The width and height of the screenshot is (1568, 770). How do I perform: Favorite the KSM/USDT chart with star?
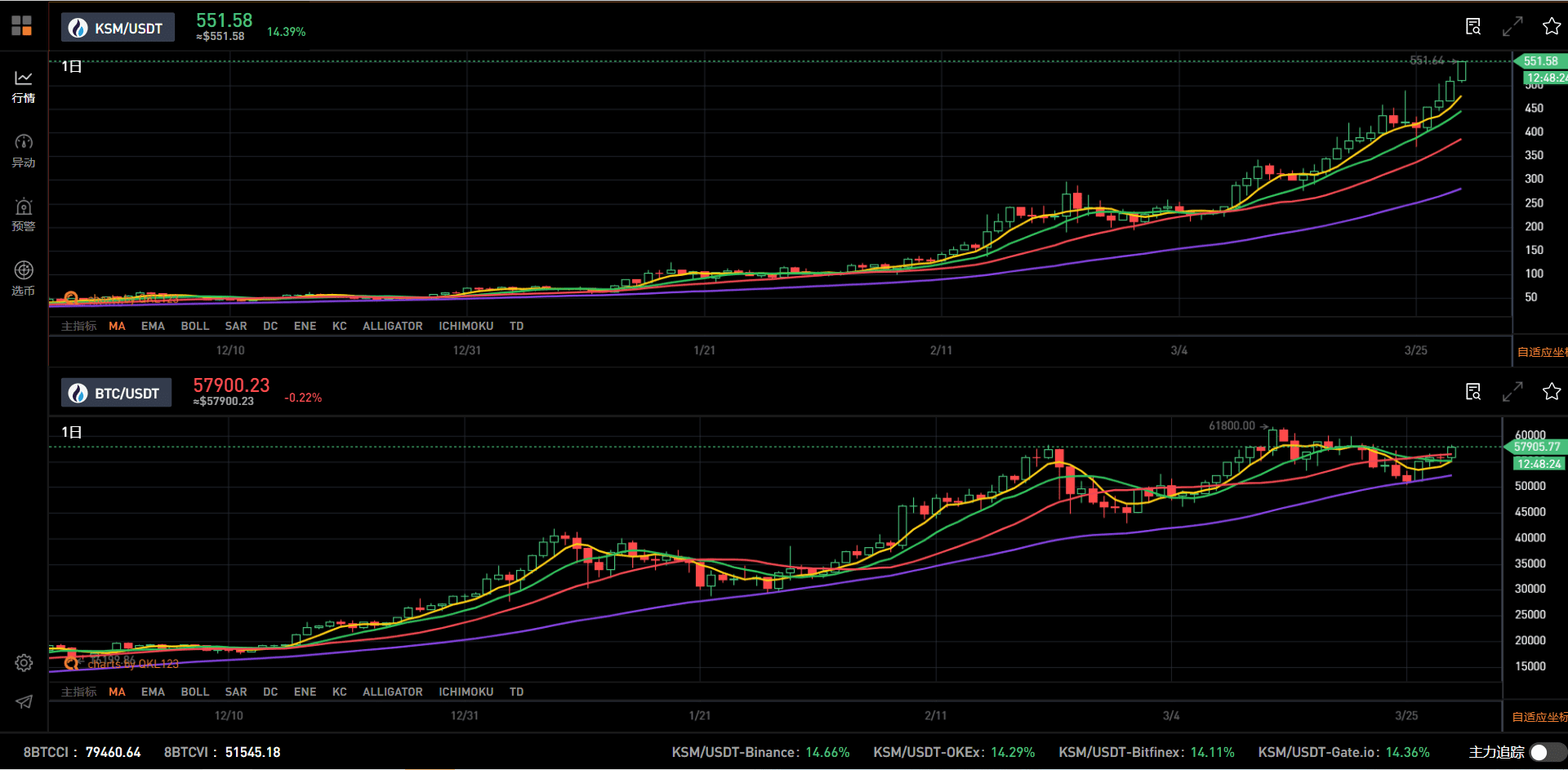coord(1552,26)
